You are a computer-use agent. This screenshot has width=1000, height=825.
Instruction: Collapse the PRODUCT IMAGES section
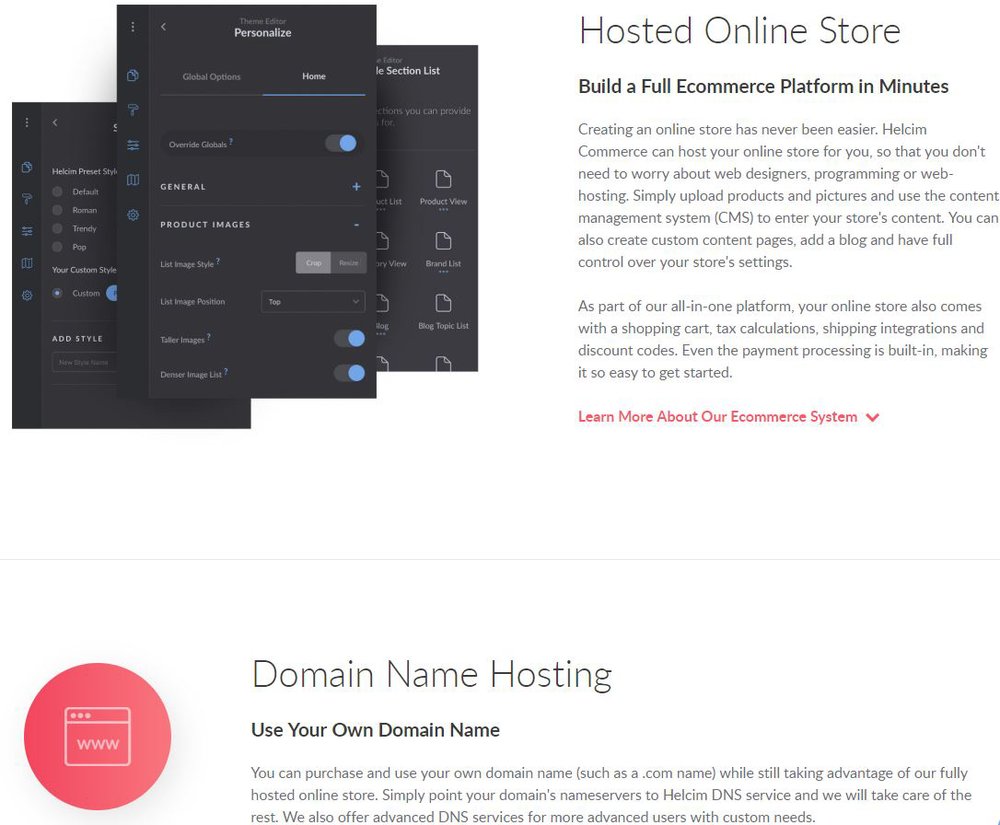(x=356, y=225)
